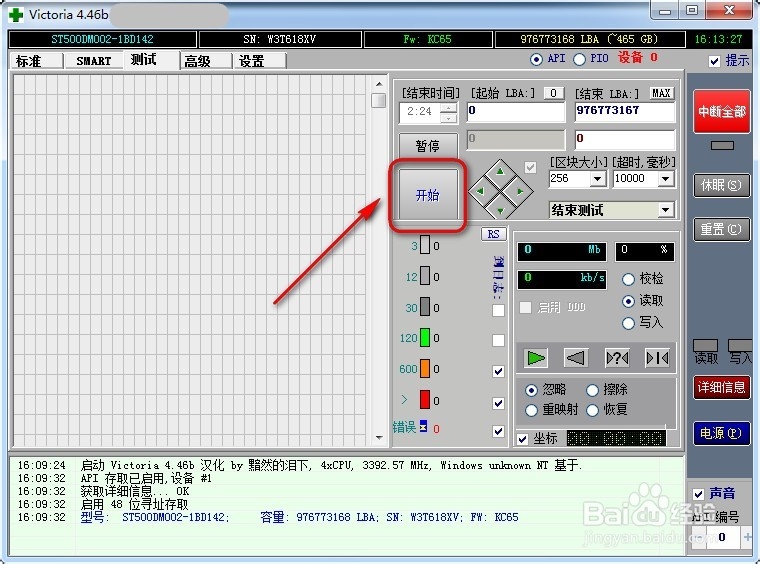Select API access mode
Viewport: 760px width, 564px height.
[x=537, y=59]
